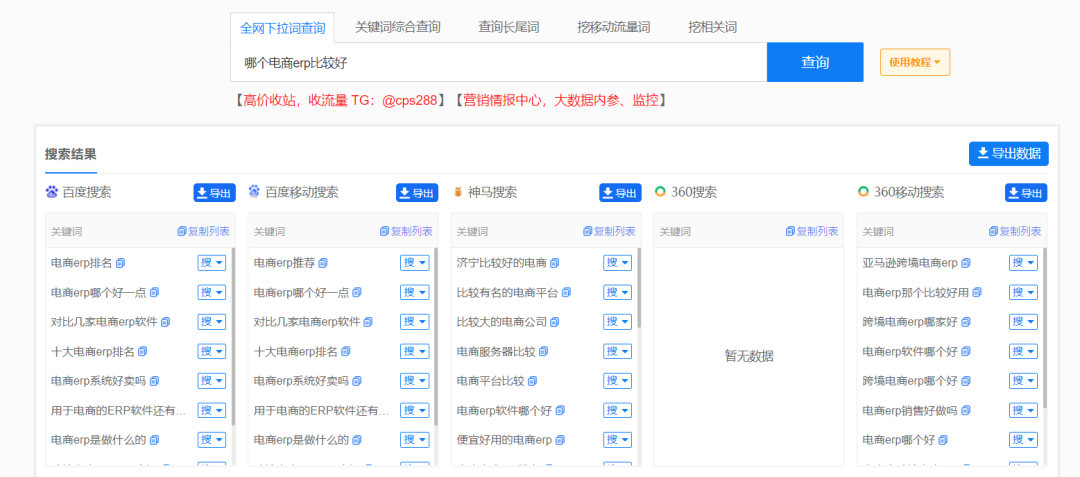The width and height of the screenshot is (1080, 477).
Task: Copy keyword 跨境电商erp哪家好 icon
Action: pos(966,321)
